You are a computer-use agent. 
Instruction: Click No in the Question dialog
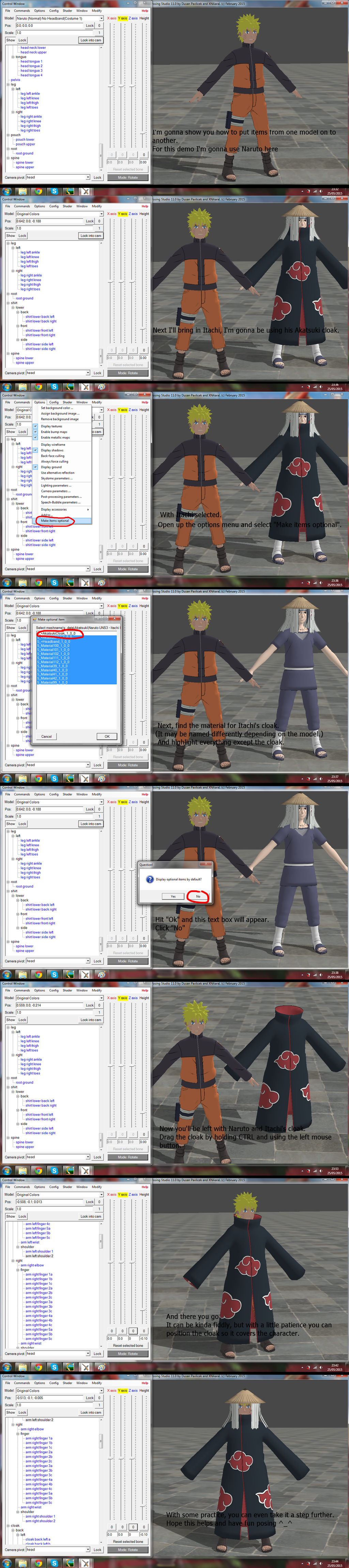(x=198, y=896)
